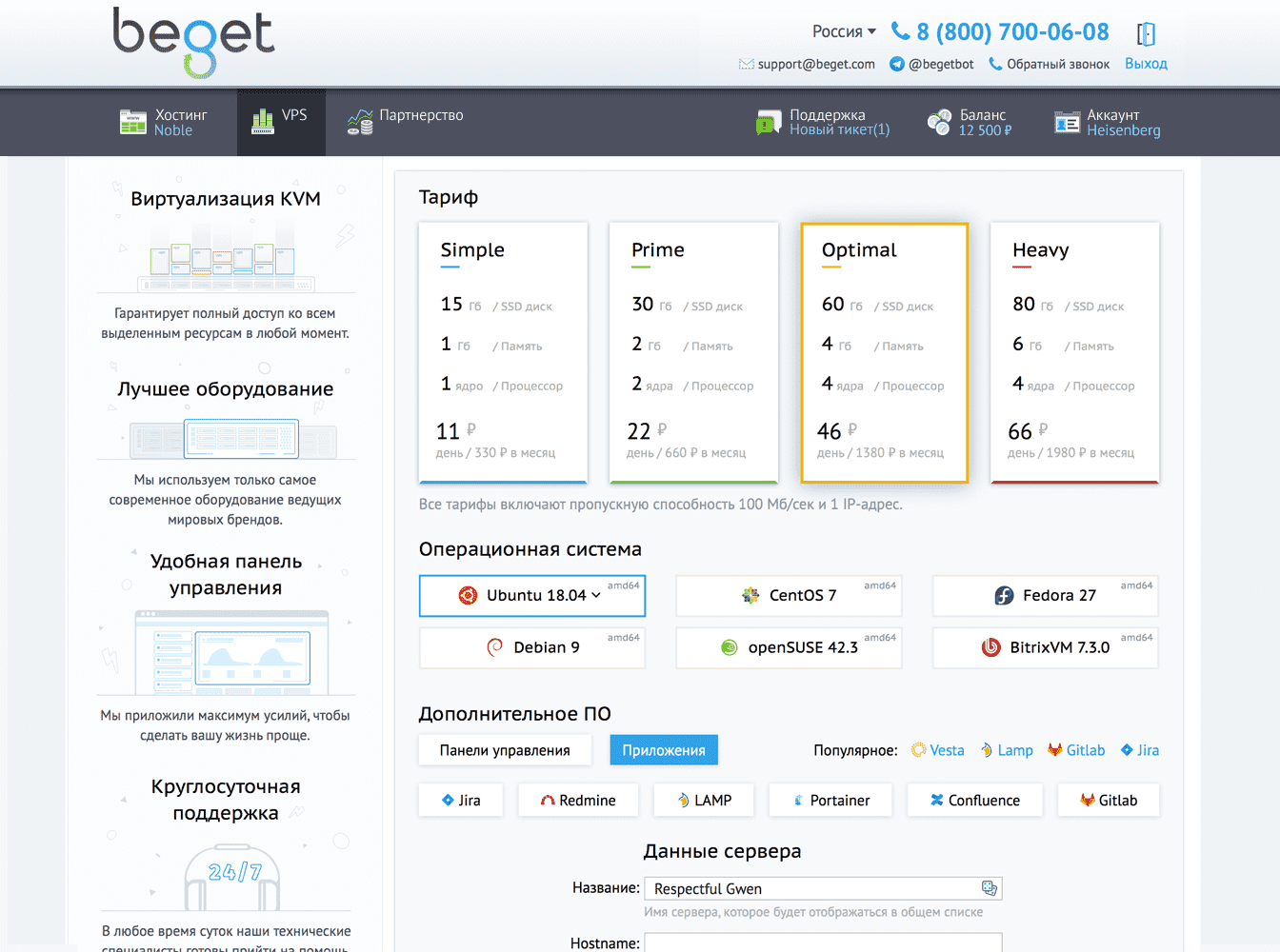The width and height of the screenshot is (1280, 952).
Task: Open Поддержка new ticket menu
Action: [823, 122]
